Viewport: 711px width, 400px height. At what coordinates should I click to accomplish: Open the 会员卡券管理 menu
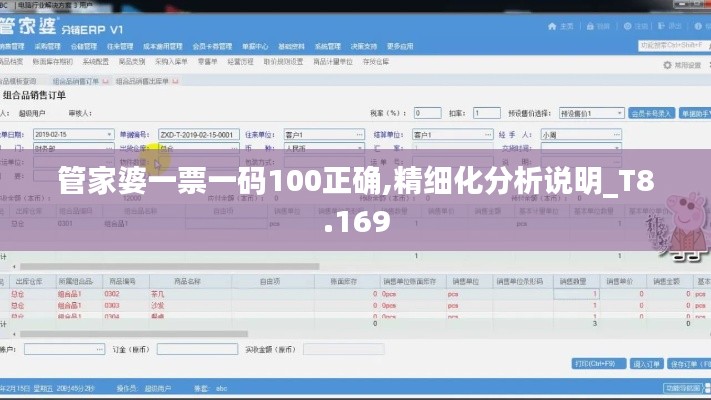coord(212,46)
